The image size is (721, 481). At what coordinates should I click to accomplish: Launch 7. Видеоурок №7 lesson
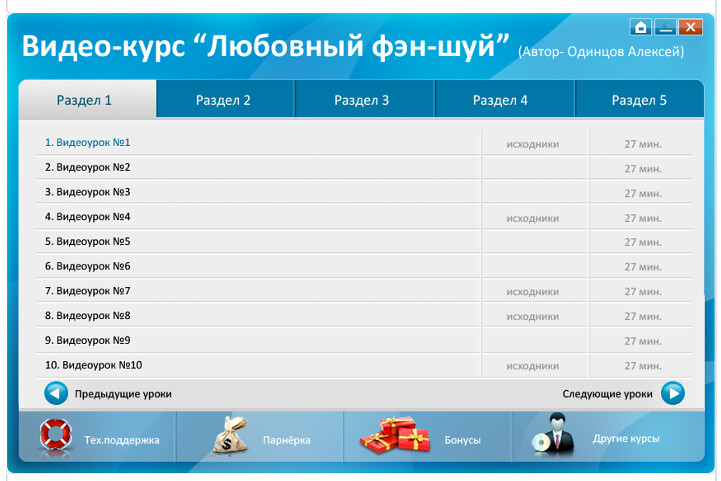coord(88,291)
